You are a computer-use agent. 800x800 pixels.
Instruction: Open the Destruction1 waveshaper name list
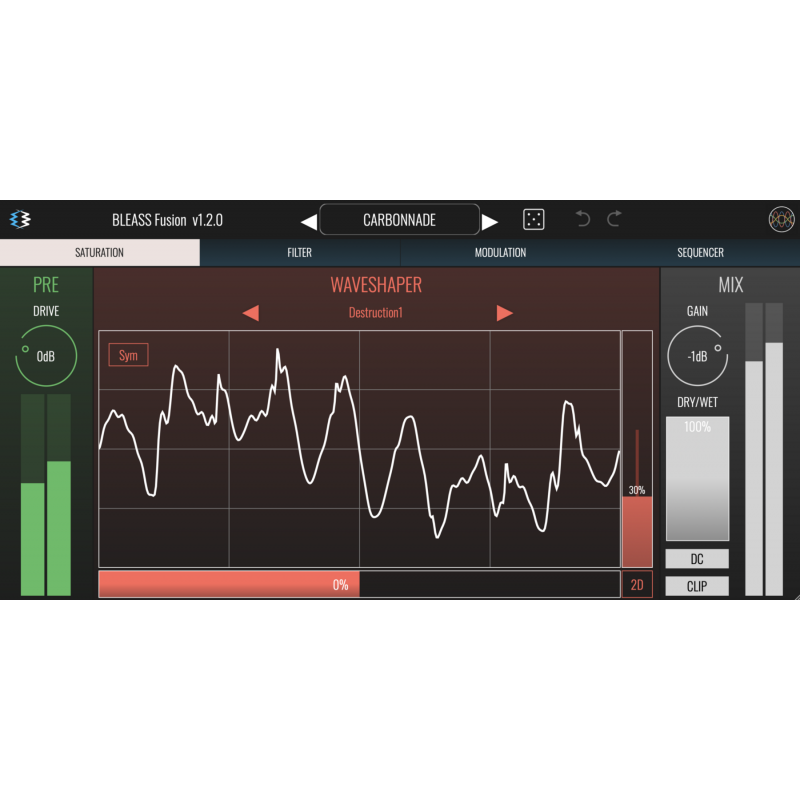tap(375, 313)
